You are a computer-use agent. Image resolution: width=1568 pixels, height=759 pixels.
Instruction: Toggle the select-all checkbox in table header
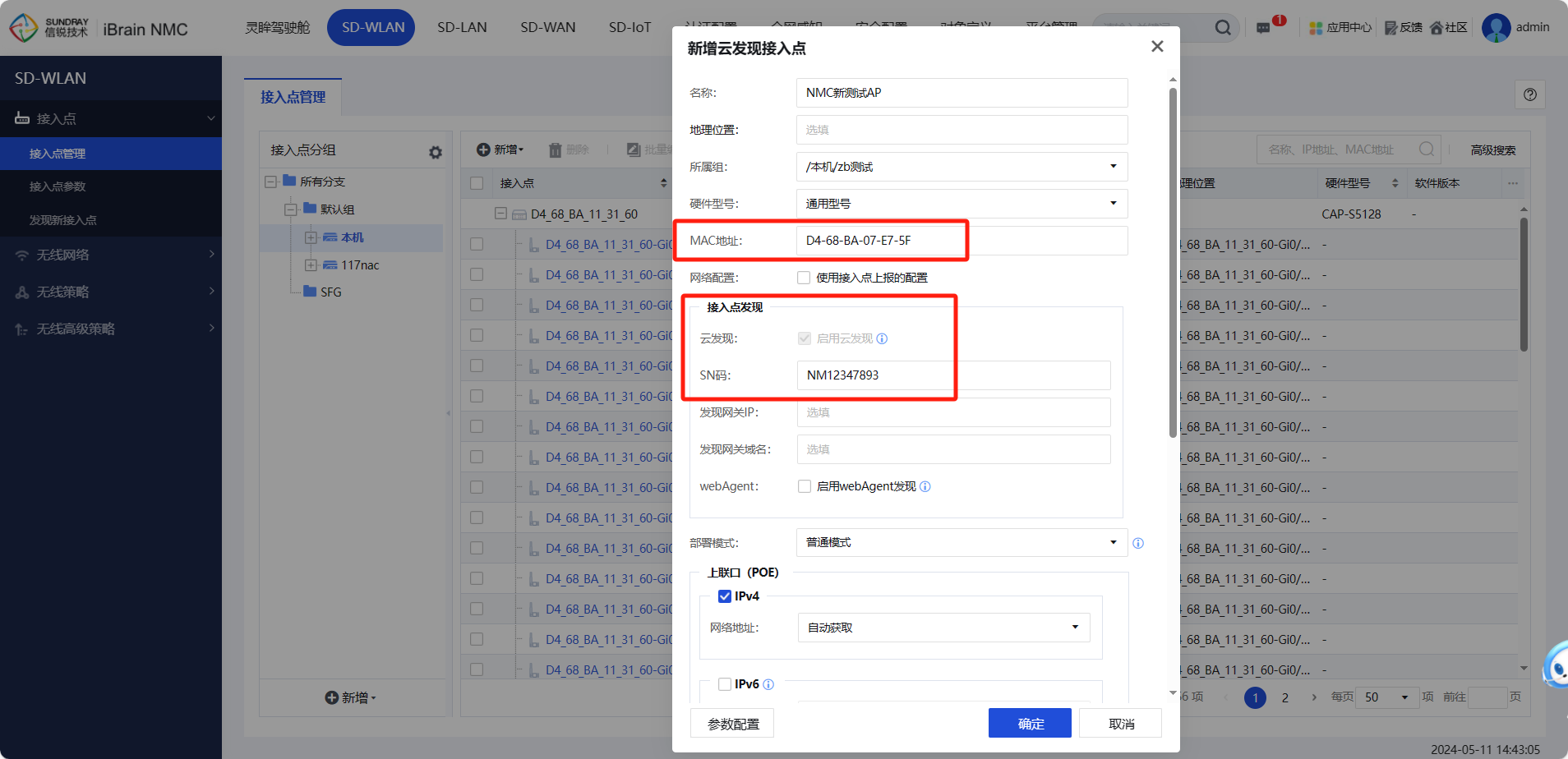[x=477, y=183]
